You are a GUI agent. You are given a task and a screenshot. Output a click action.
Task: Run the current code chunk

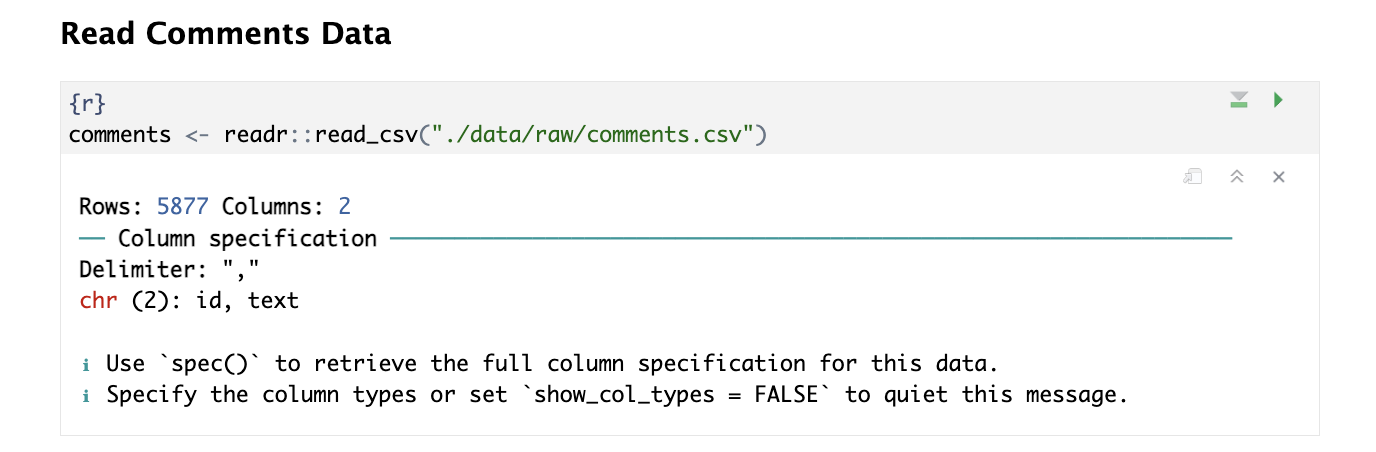1278,100
